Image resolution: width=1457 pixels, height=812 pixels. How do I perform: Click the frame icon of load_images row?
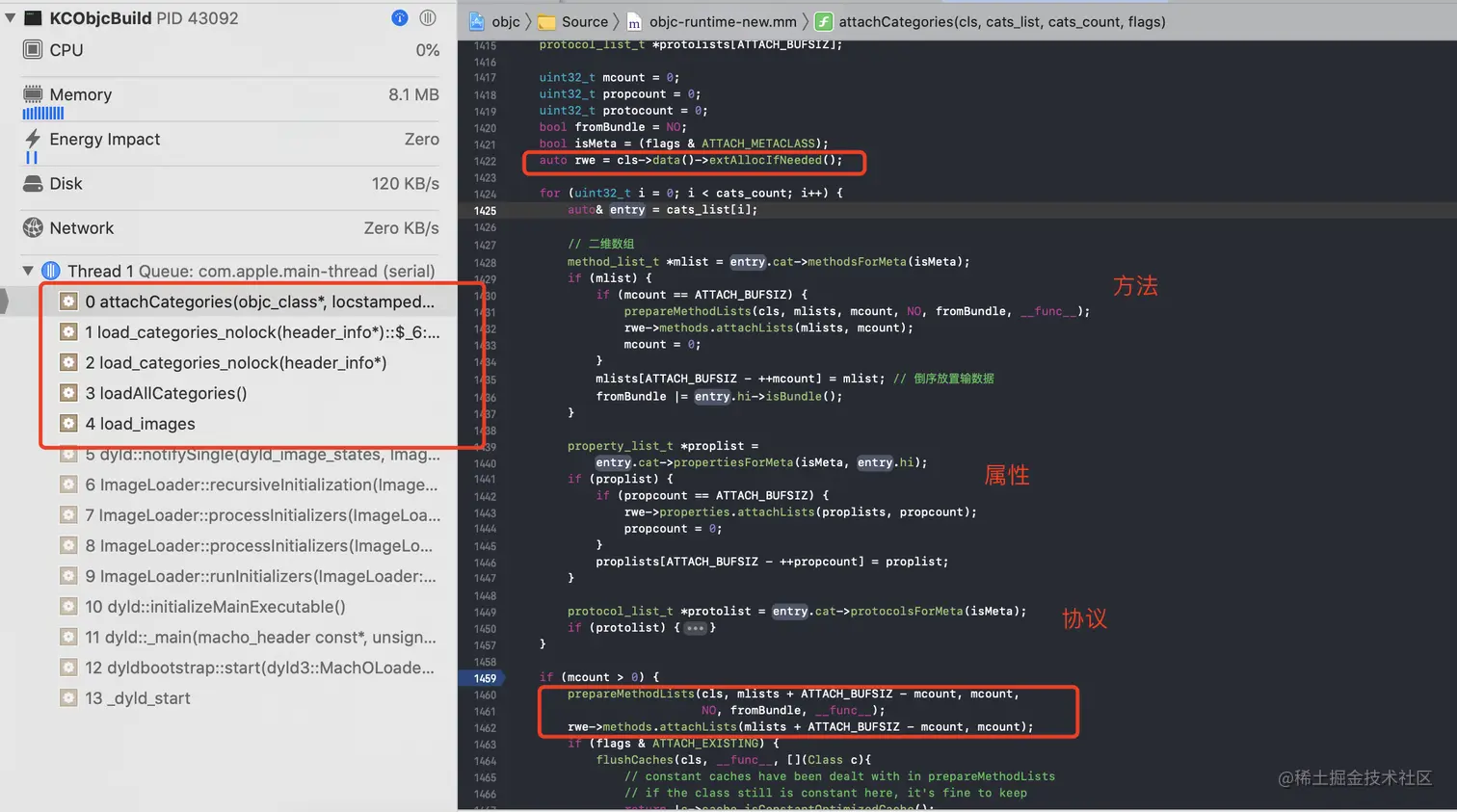68,424
